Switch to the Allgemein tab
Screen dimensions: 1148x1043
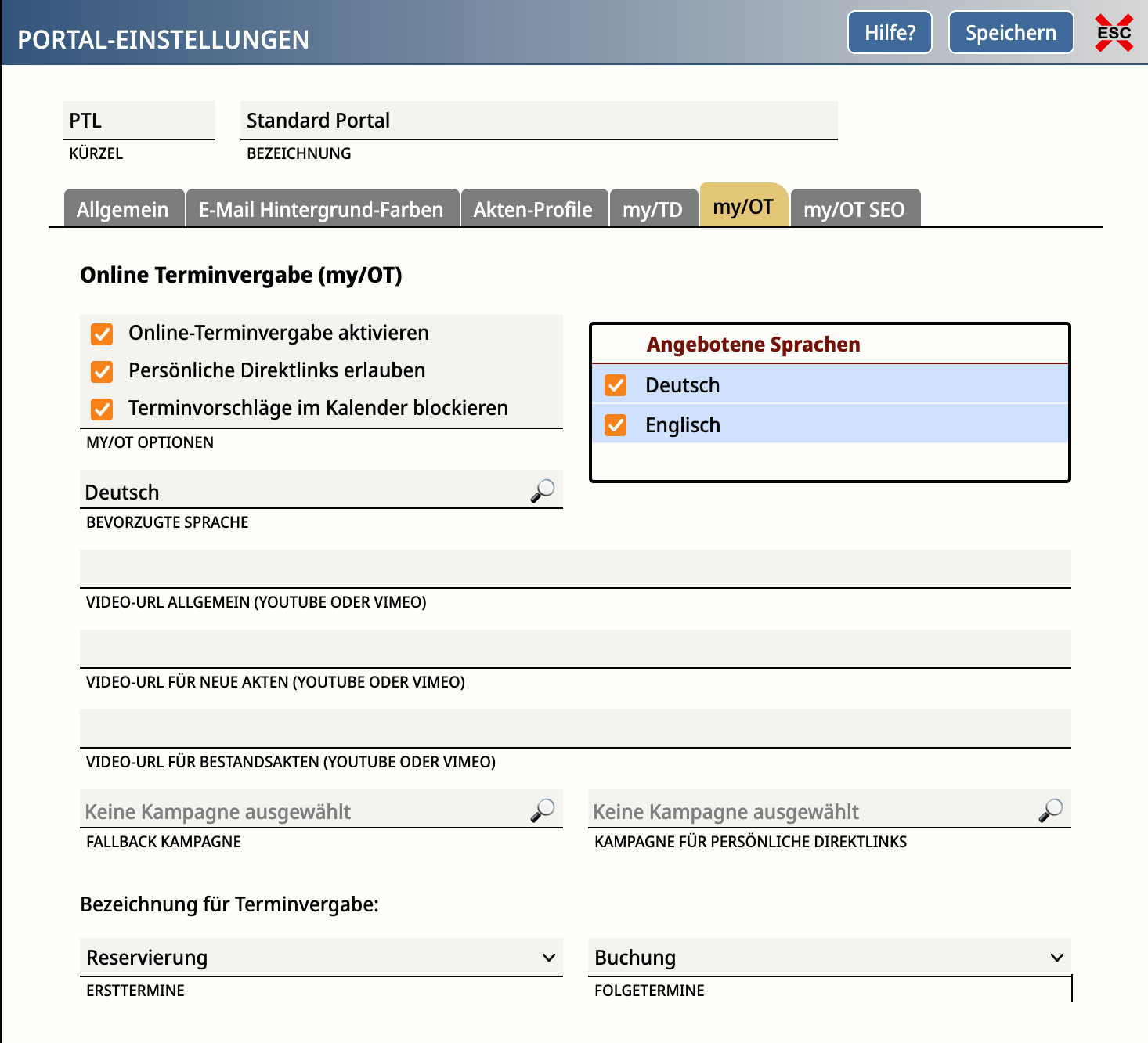(123, 209)
